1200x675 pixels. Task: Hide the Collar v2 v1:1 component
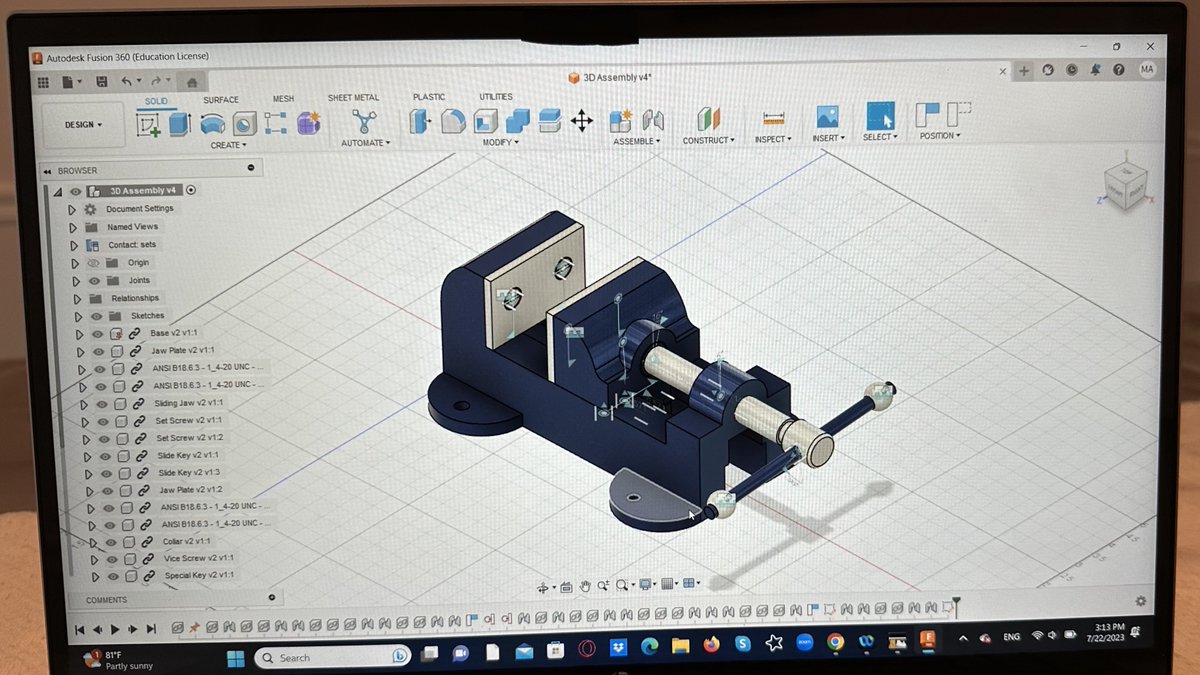click(x=111, y=542)
